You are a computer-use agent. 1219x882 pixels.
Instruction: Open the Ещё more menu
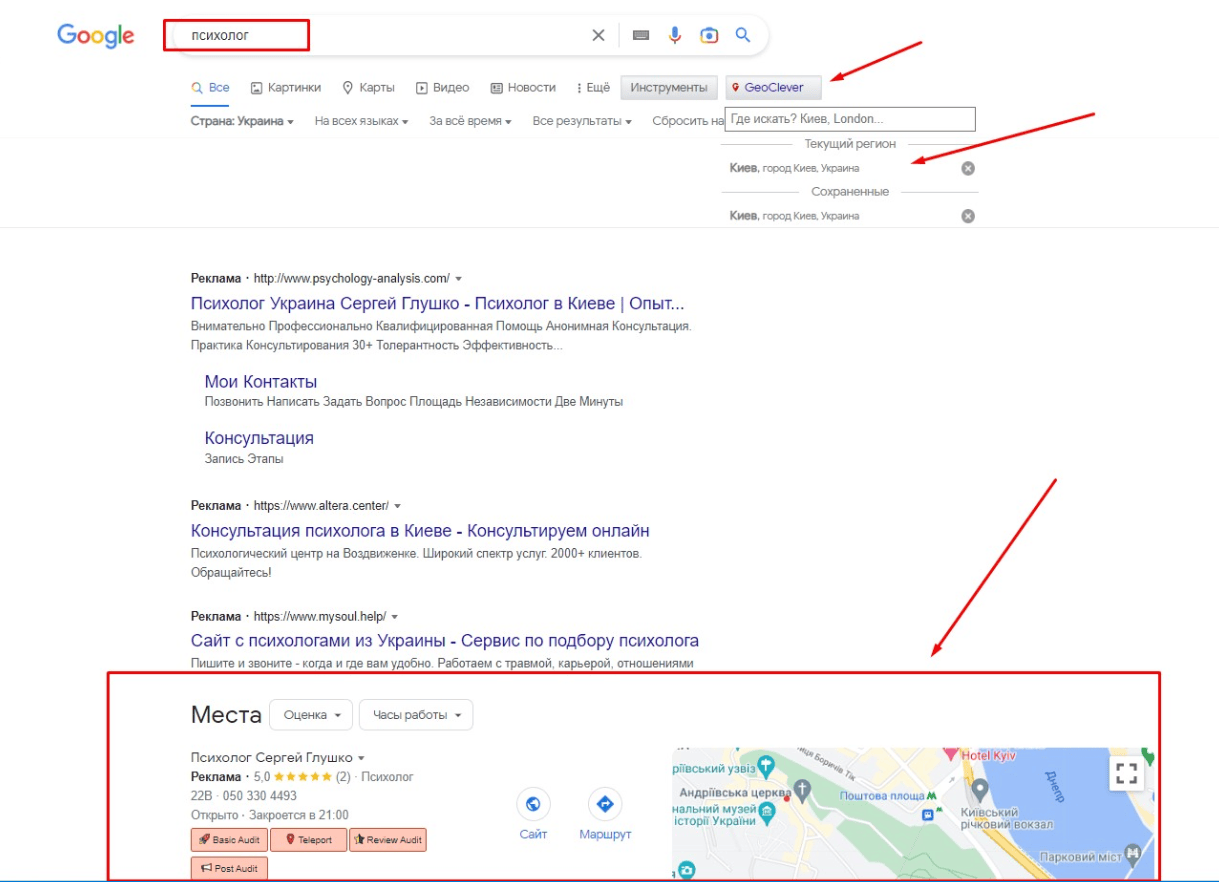pyautogui.click(x=594, y=88)
